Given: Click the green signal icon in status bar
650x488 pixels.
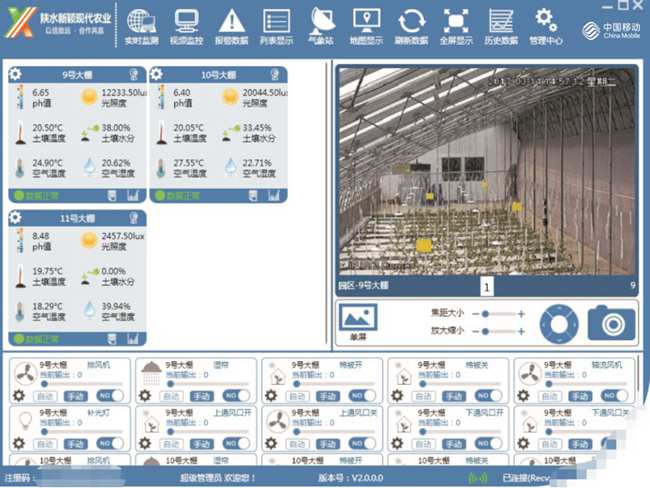Looking at the screenshot, I should [x=478, y=478].
